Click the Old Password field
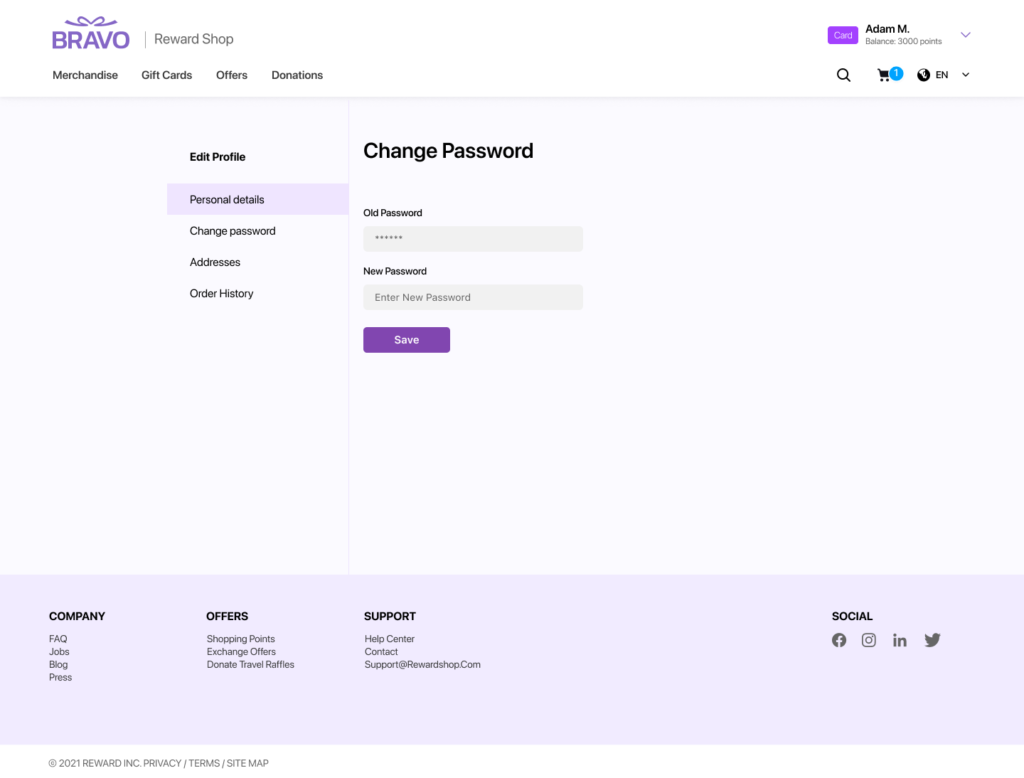 point(472,239)
